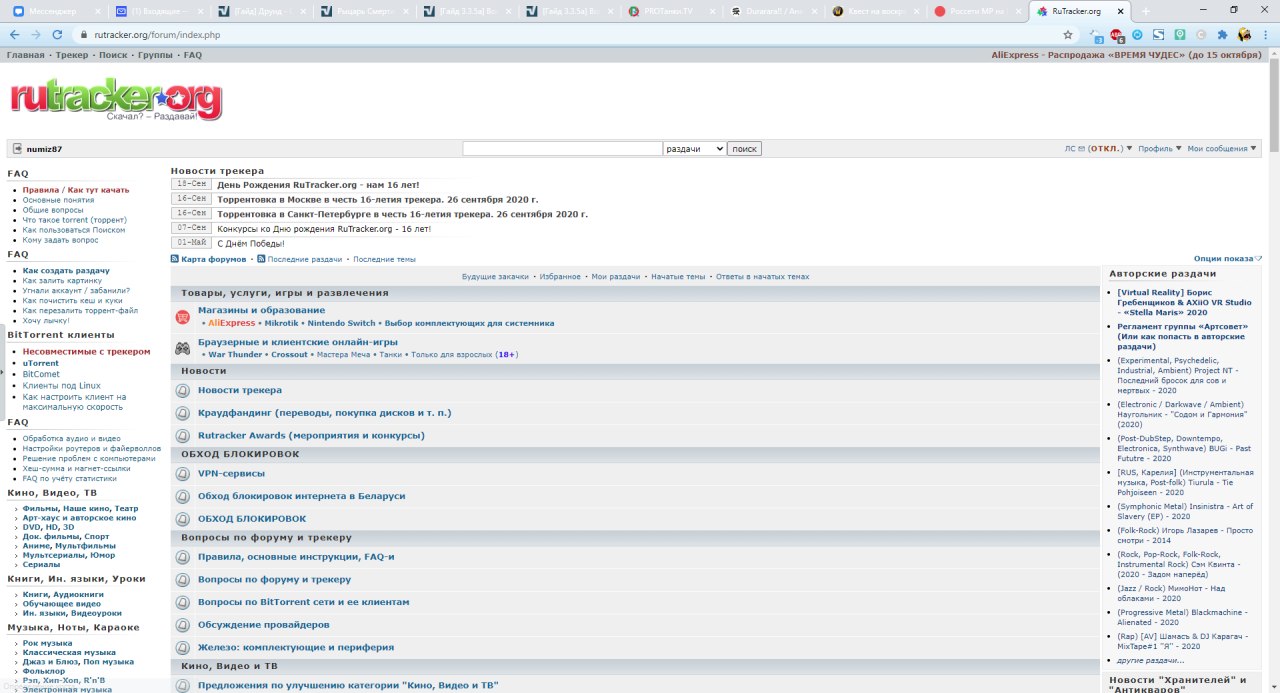Click the forum icon next to Краудфандинг
Viewport: 1280px width, 693px height.
coord(182,413)
